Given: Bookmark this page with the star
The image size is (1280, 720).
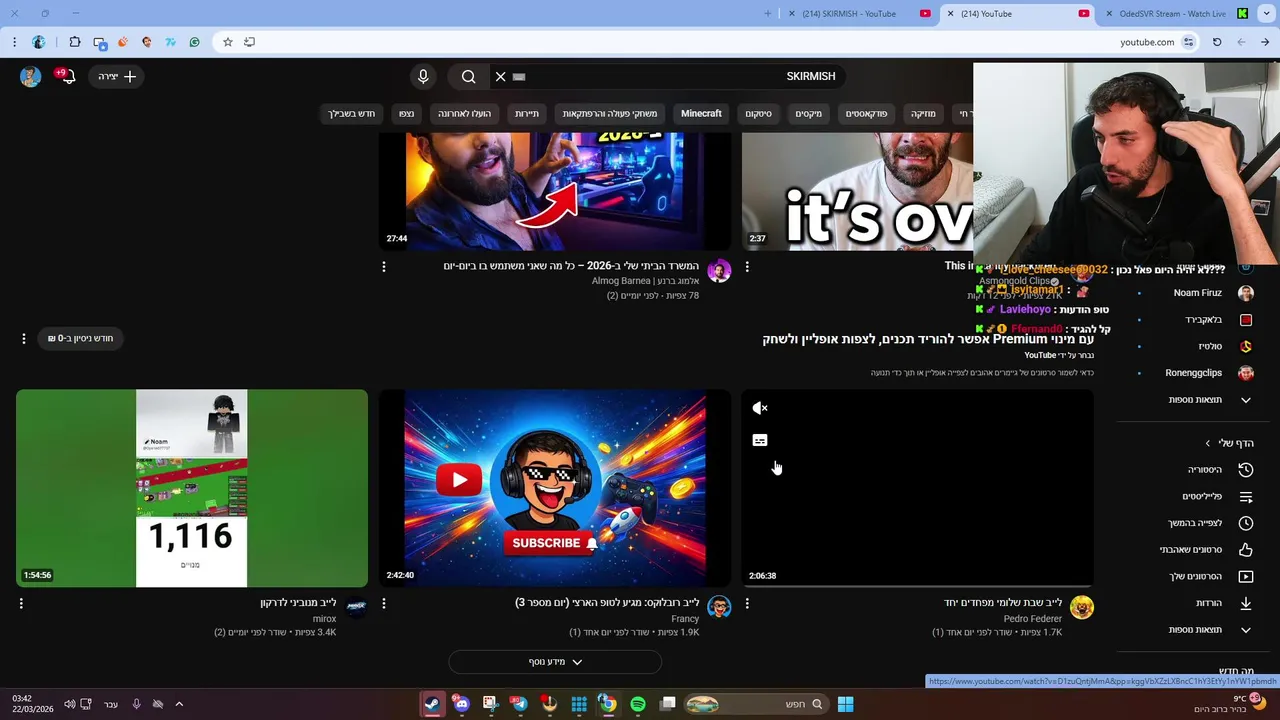Looking at the screenshot, I should pyautogui.click(x=228, y=42).
